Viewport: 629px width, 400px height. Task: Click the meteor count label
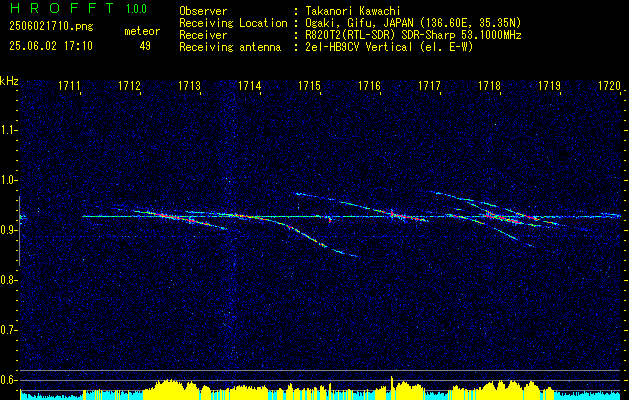pyautogui.click(x=142, y=31)
